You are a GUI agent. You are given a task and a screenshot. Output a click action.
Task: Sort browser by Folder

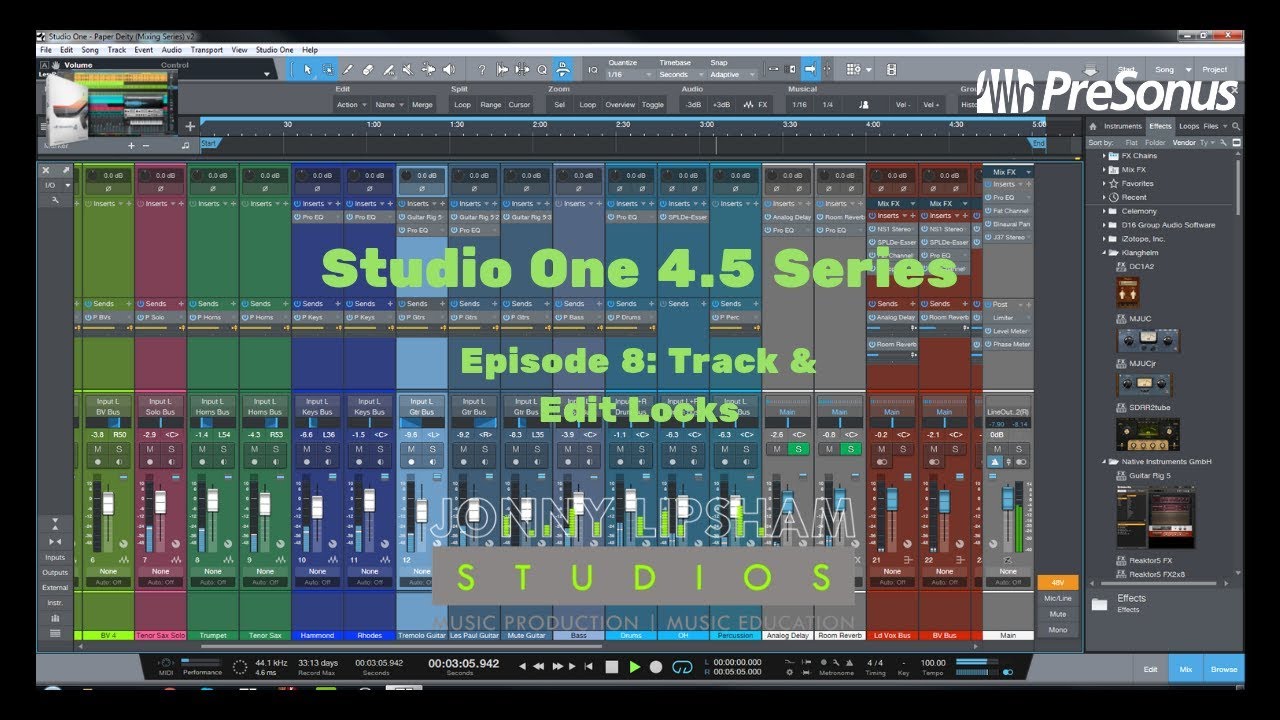[x=1153, y=142]
